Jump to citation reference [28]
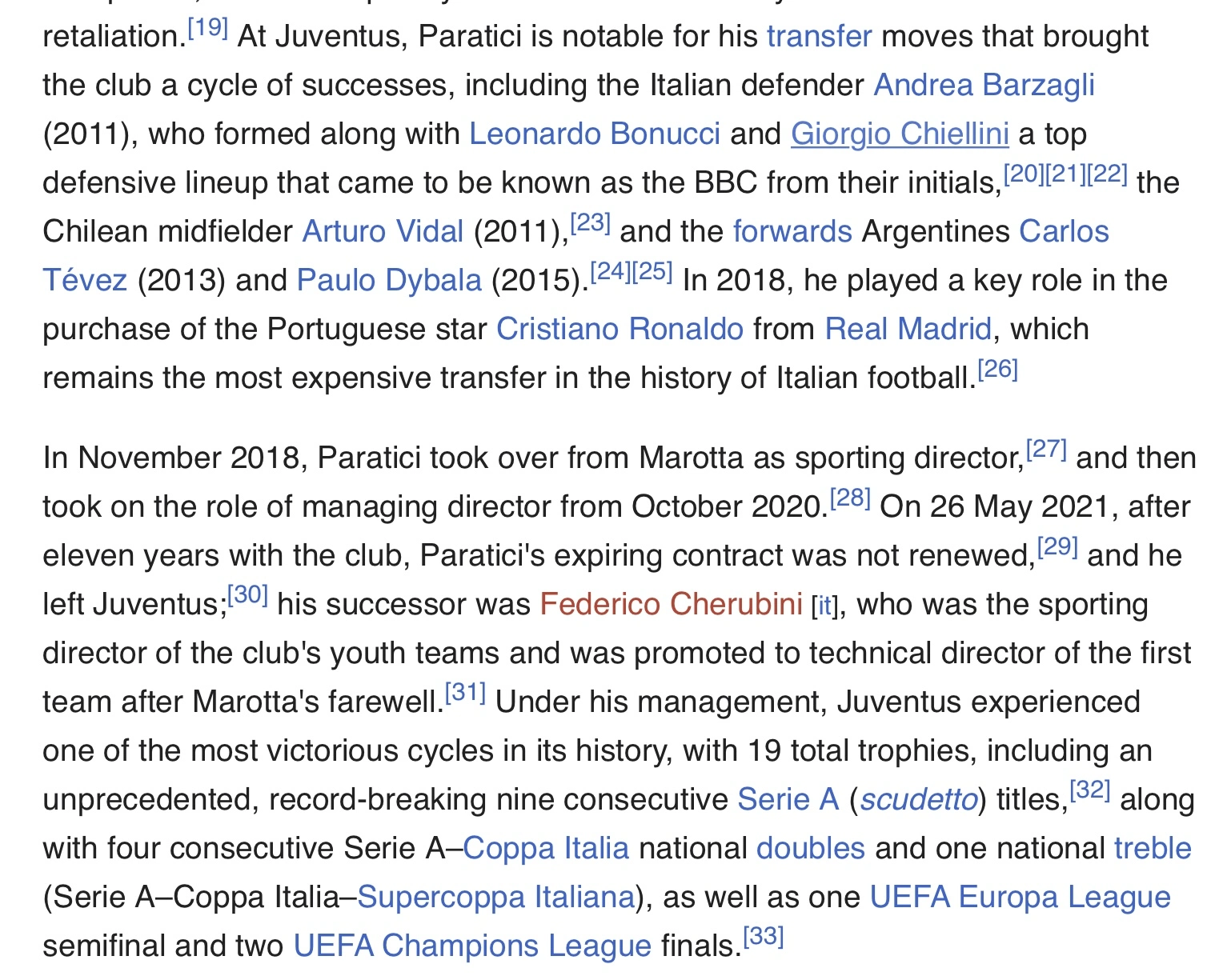This screenshot has height=980, width=1215. [850, 498]
